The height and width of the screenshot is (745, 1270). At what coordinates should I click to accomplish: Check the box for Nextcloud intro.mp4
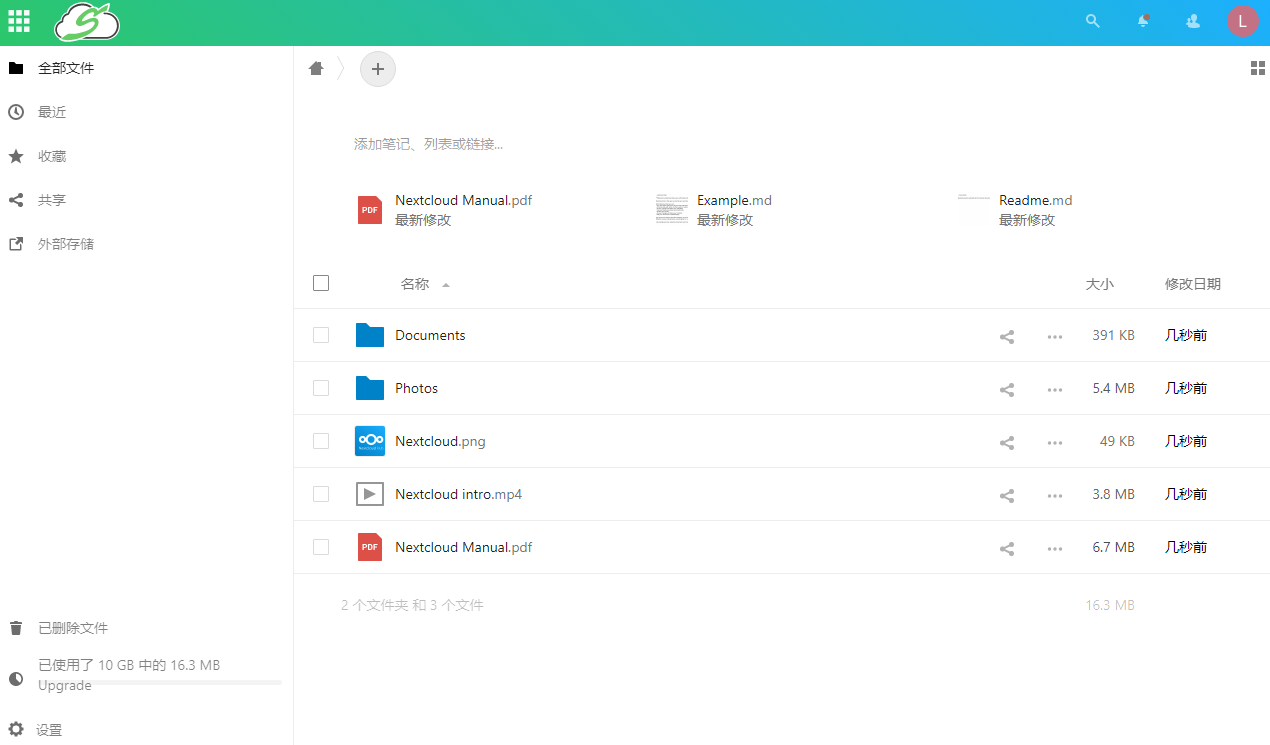pyautogui.click(x=321, y=494)
